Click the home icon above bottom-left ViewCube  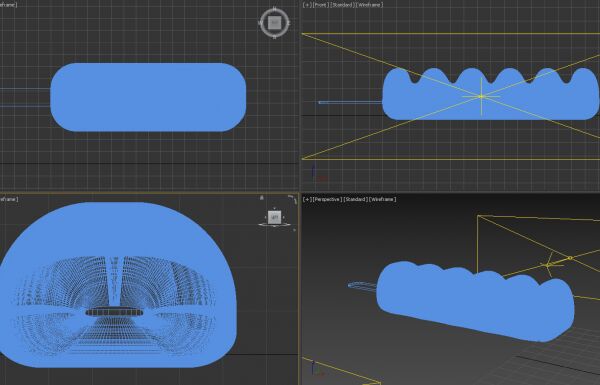click(x=262, y=198)
